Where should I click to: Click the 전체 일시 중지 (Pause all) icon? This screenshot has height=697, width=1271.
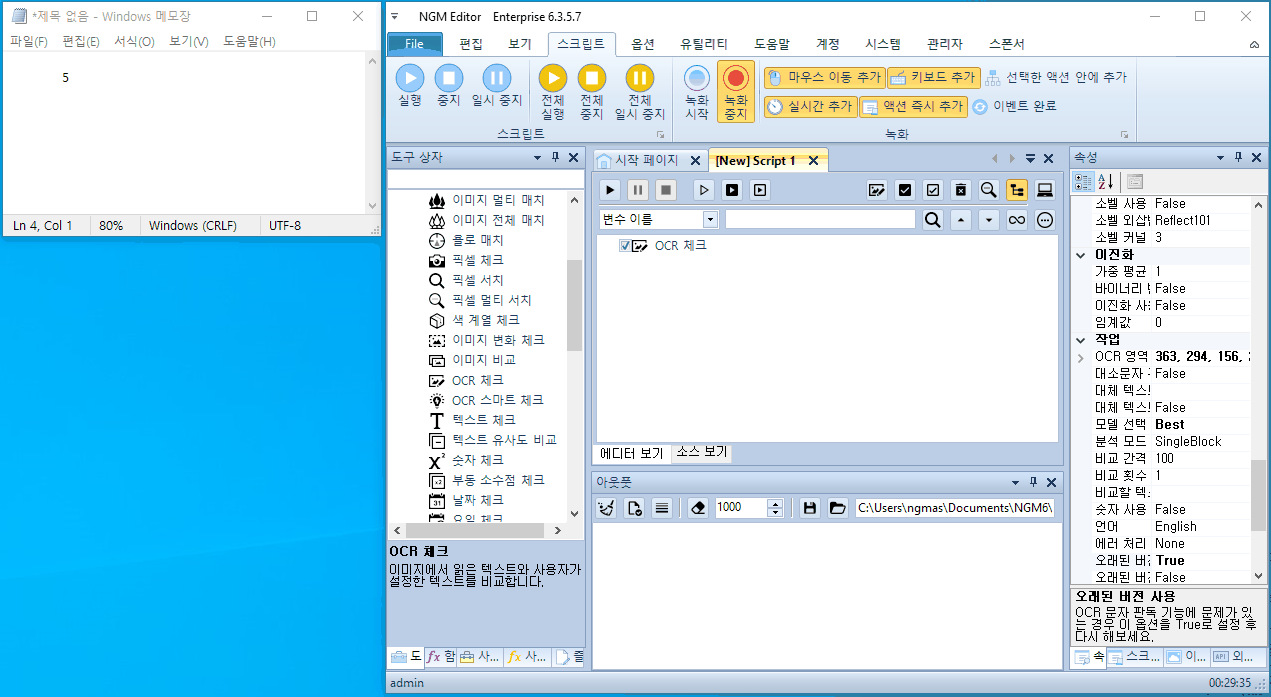640,78
